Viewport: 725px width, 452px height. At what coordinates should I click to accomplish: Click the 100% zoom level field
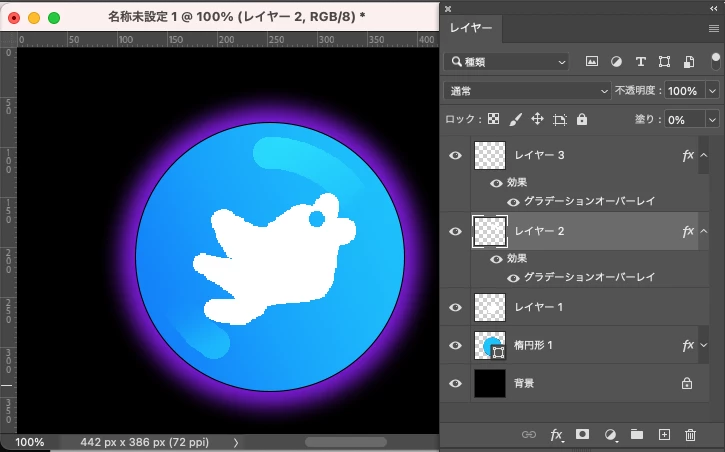coord(30,442)
